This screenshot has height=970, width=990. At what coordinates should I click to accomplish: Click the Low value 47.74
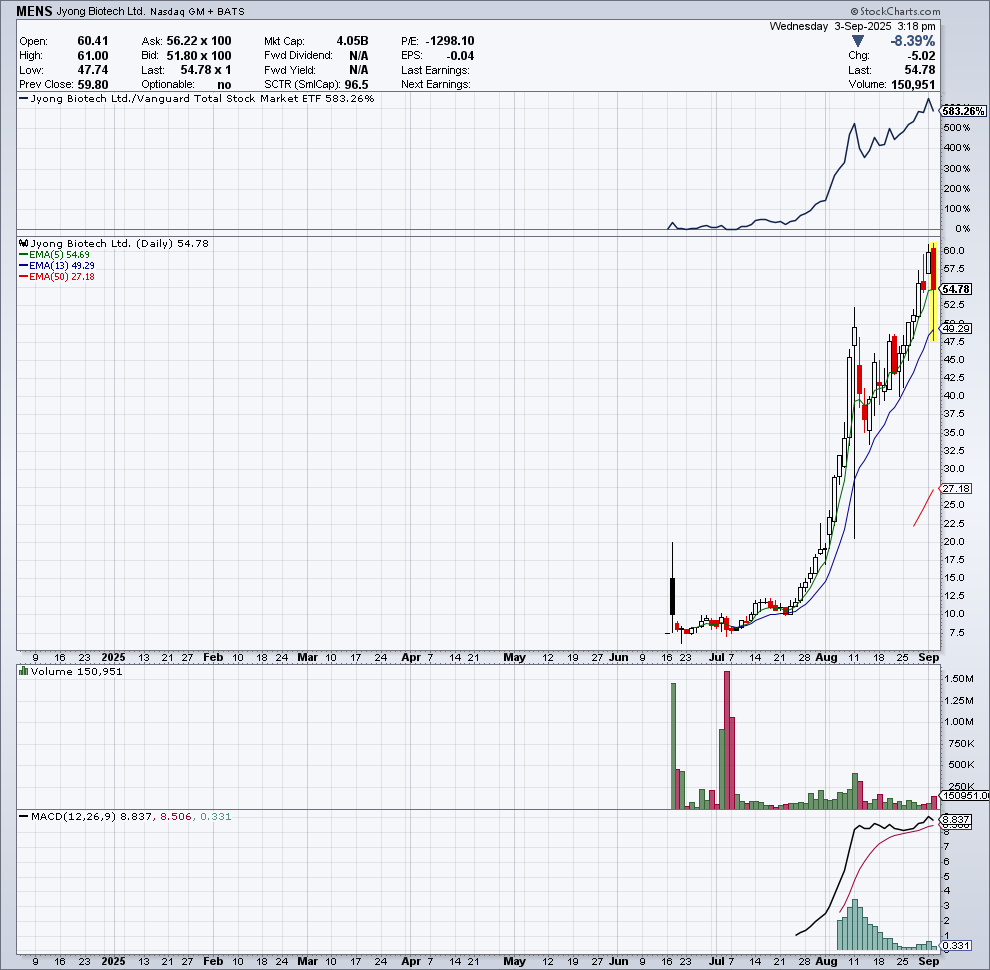(93, 70)
